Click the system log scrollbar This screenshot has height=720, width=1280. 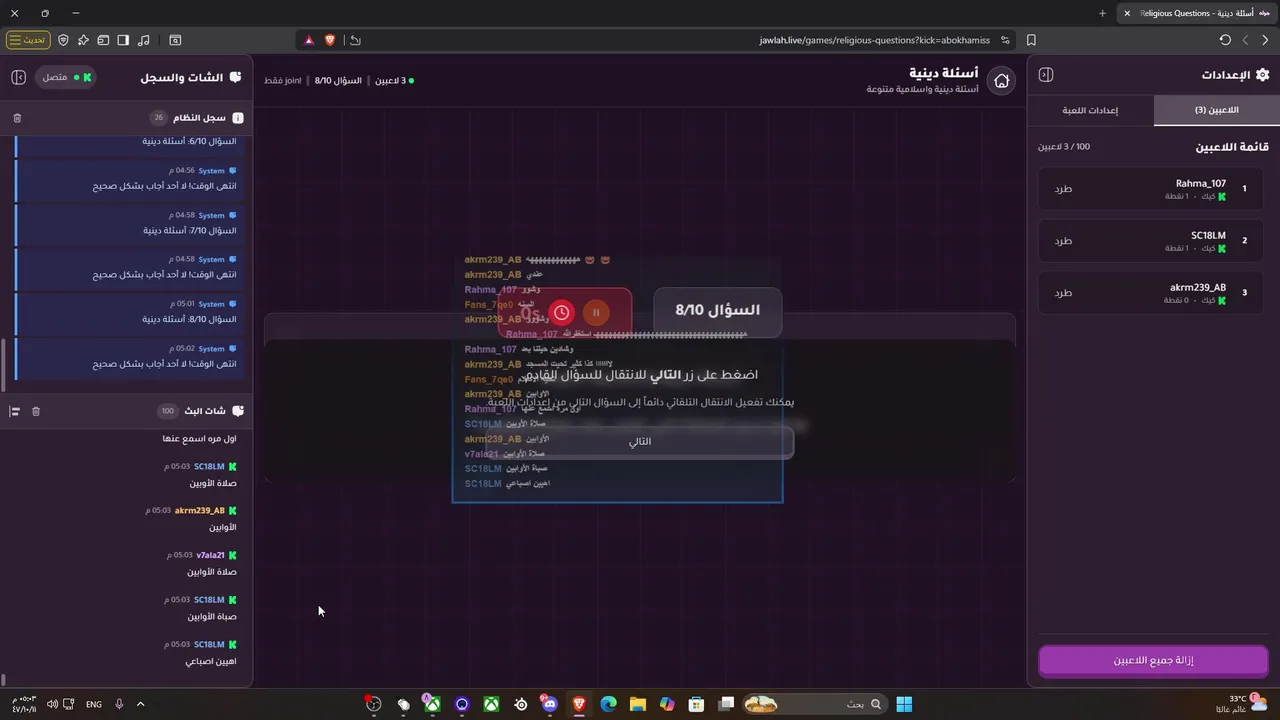point(4,366)
